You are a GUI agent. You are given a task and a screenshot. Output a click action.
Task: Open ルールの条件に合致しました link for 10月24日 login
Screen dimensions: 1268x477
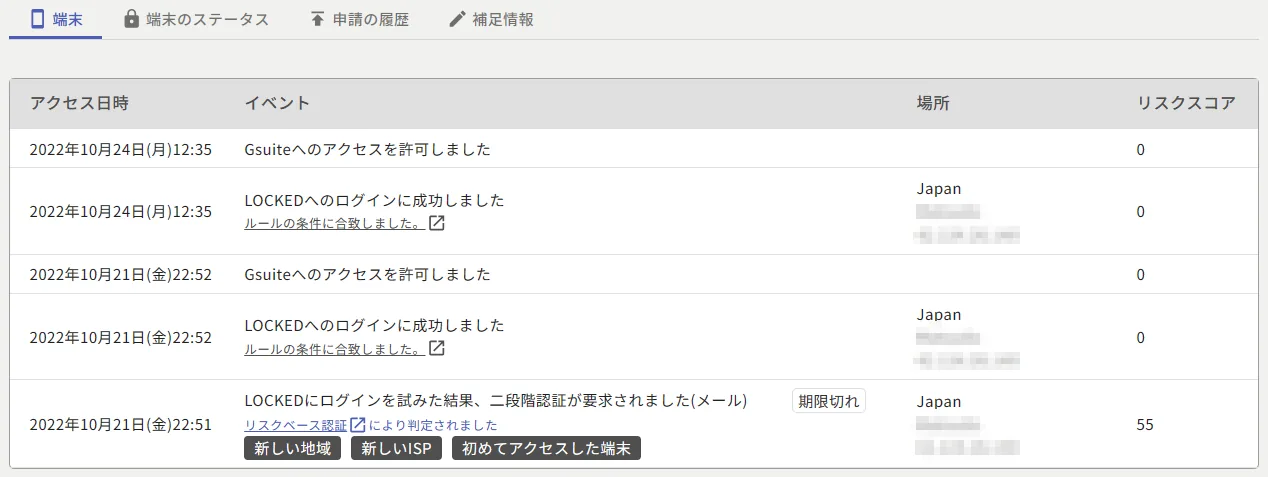point(335,223)
